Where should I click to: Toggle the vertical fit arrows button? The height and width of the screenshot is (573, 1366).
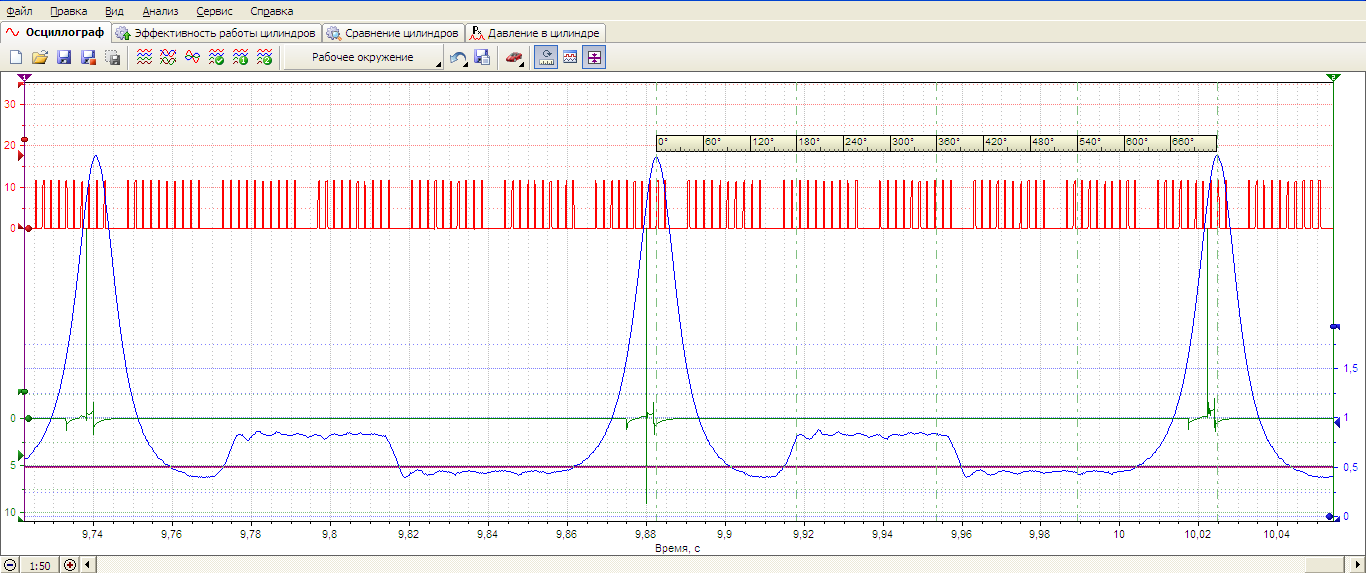click(x=594, y=58)
